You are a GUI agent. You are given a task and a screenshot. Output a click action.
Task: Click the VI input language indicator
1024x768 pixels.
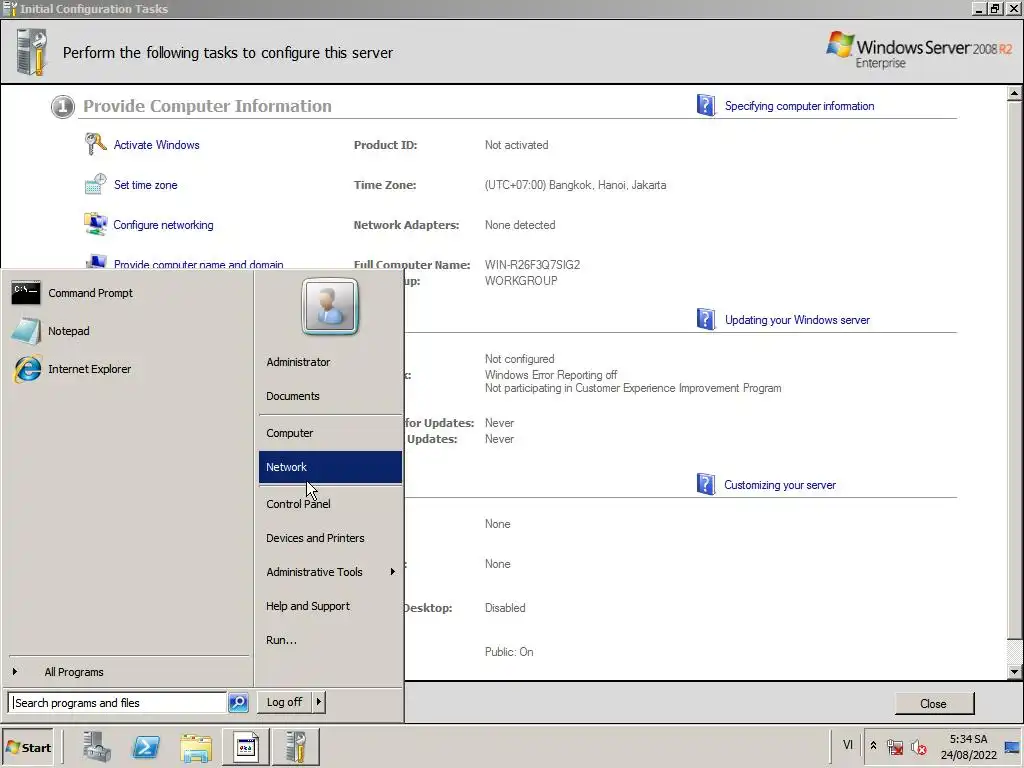[848, 745]
